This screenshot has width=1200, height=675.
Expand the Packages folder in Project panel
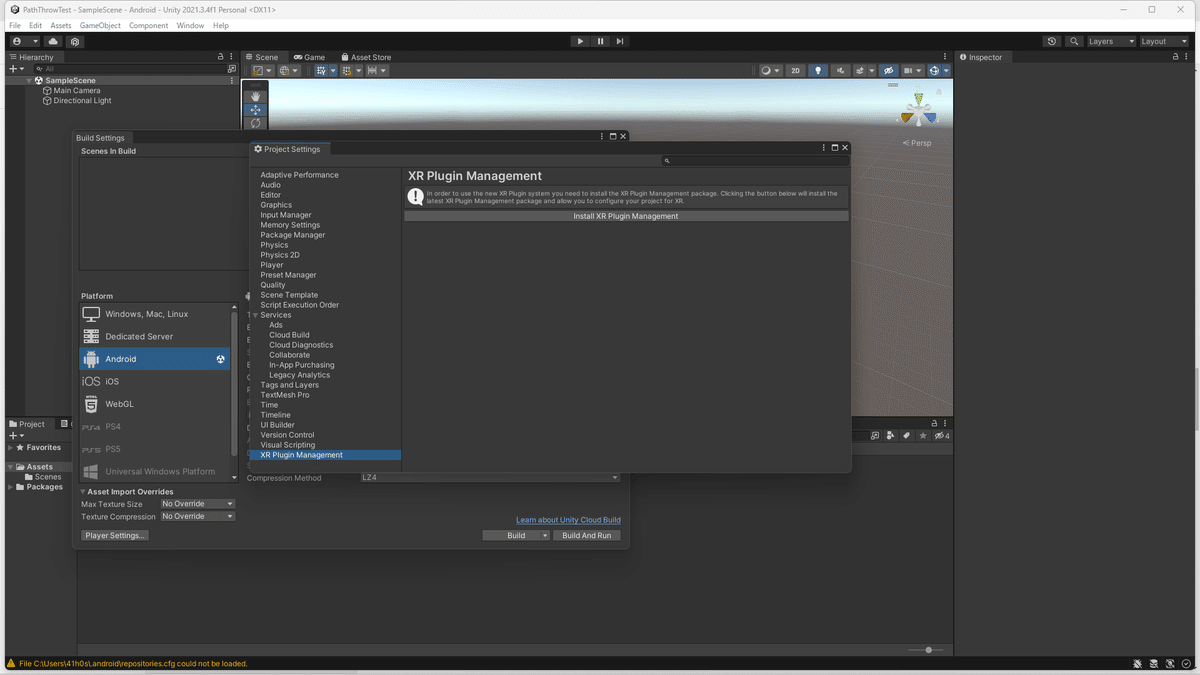coord(11,487)
